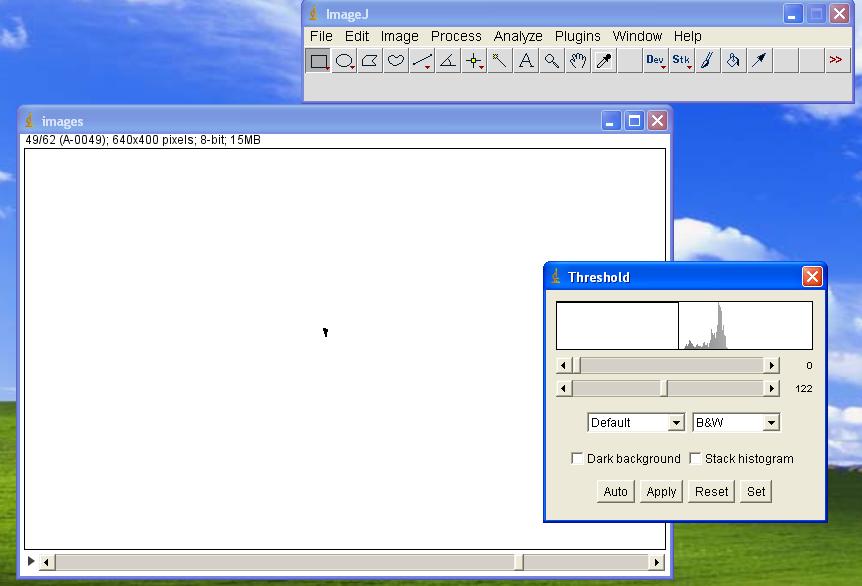Click the maximum threshold slider thumb
The image size is (862, 586).
pos(664,388)
